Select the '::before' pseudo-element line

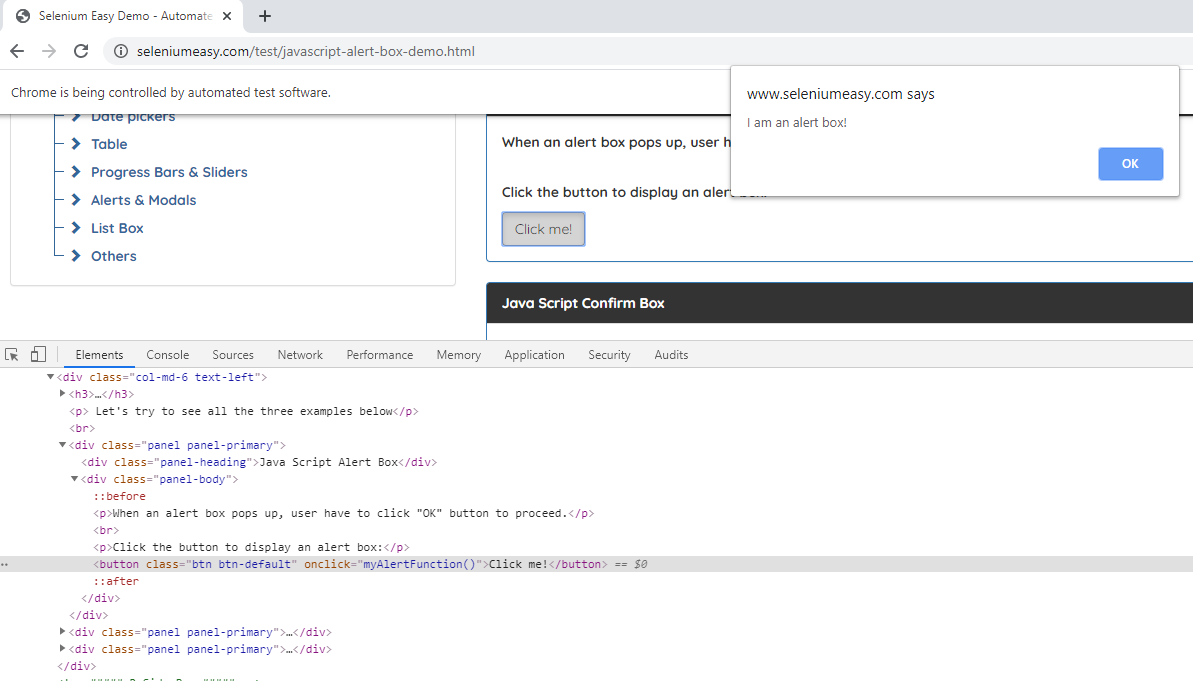(x=119, y=496)
